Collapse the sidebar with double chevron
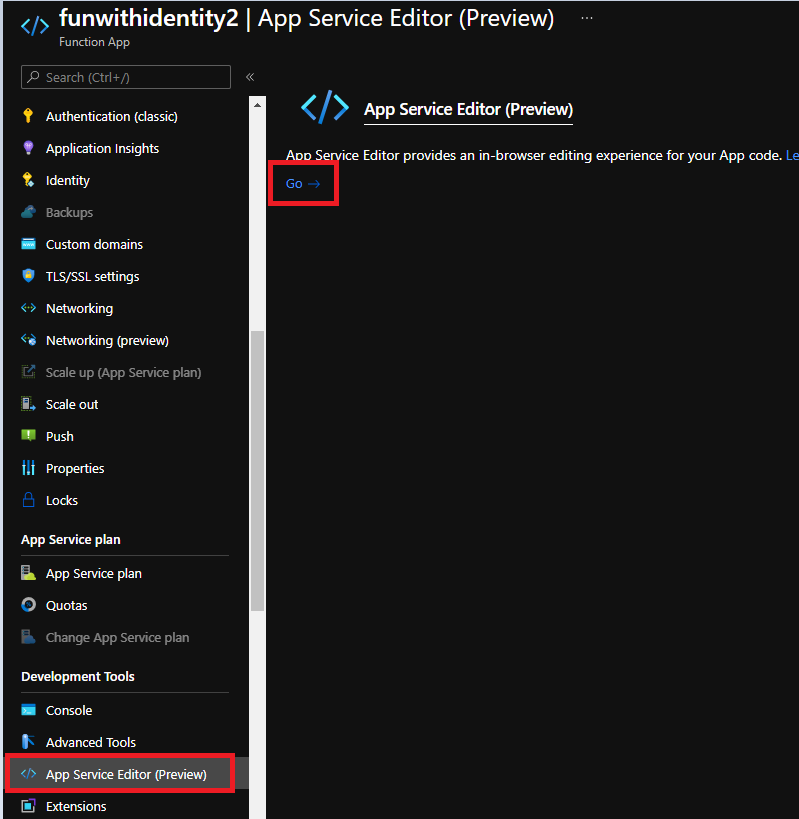 [250, 77]
